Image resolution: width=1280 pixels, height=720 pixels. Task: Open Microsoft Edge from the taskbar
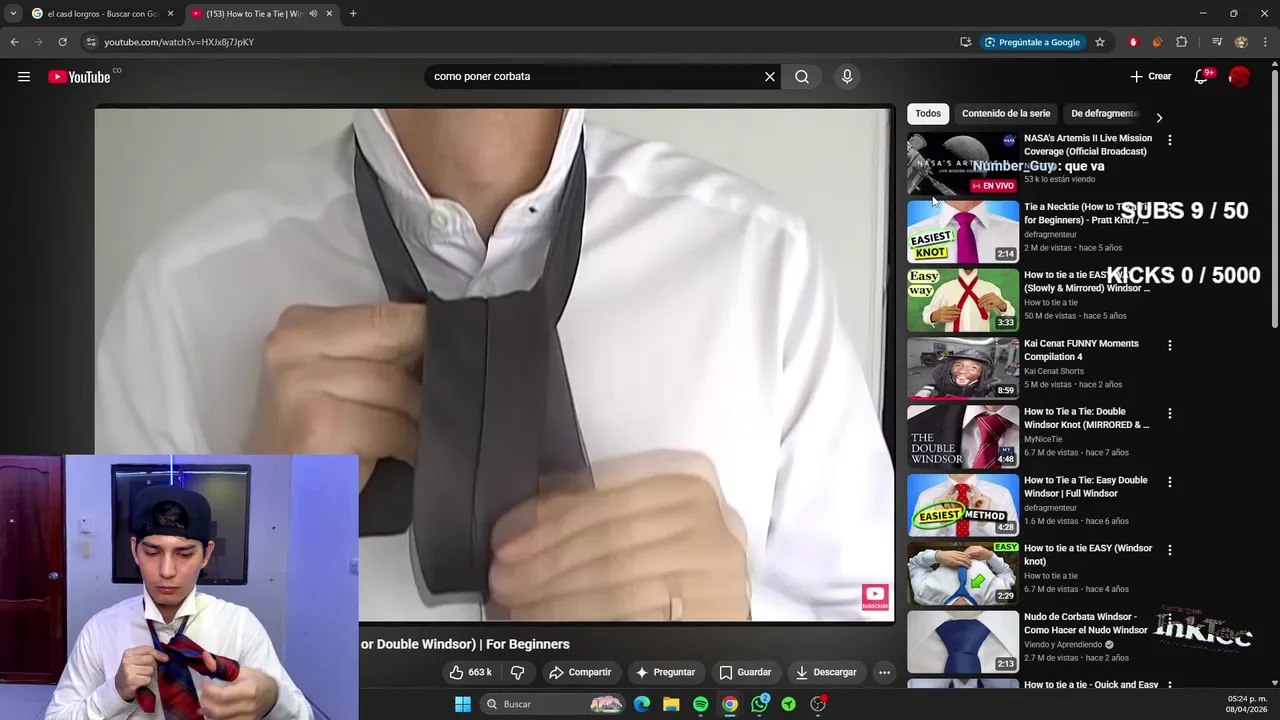[x=642, y=704]
